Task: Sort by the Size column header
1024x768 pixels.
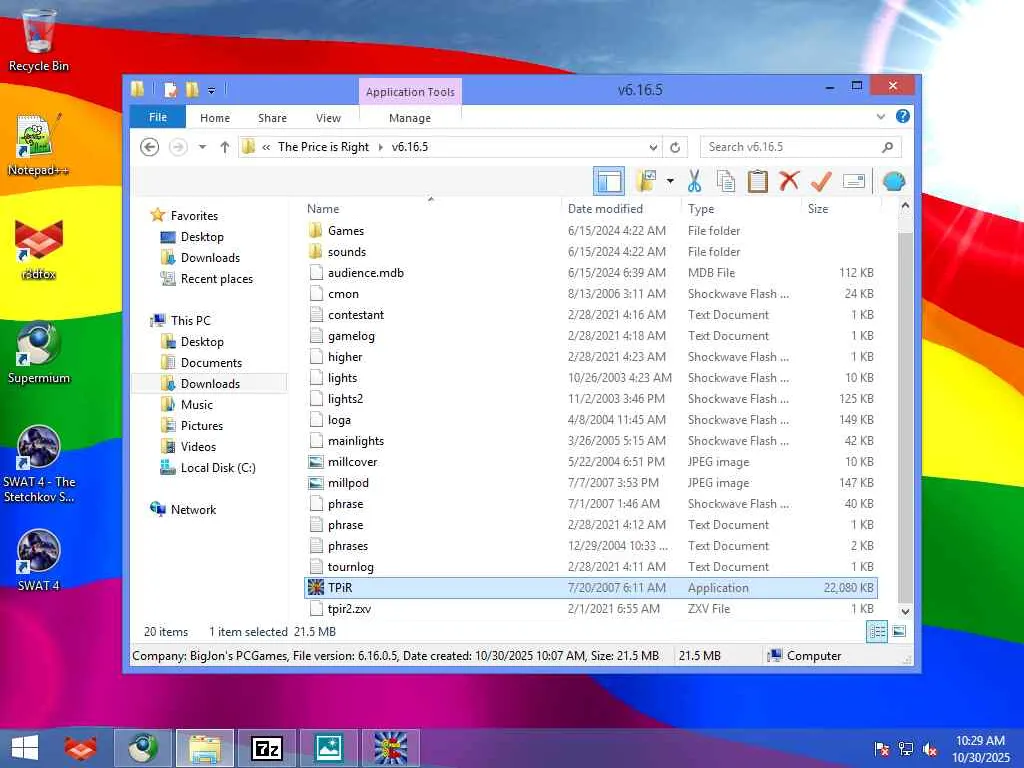Action: pyautogui.click(x=840, y=208)
